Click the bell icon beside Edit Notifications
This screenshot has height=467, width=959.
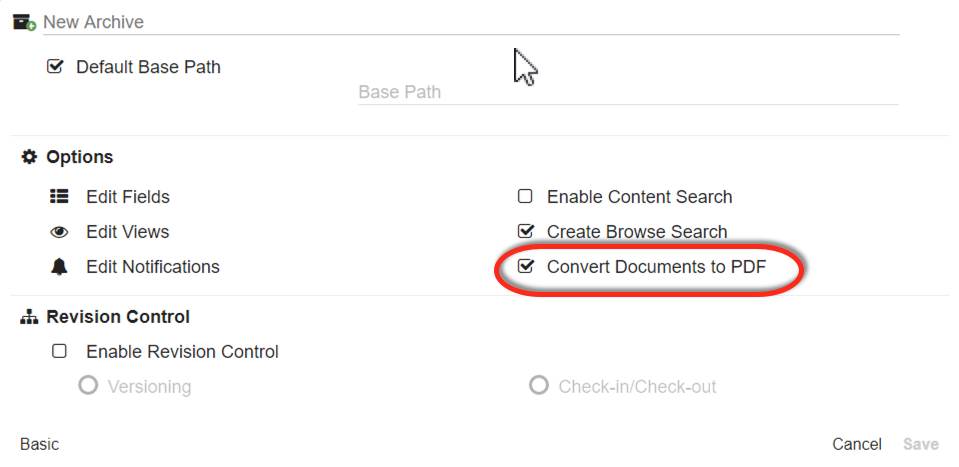59,267
